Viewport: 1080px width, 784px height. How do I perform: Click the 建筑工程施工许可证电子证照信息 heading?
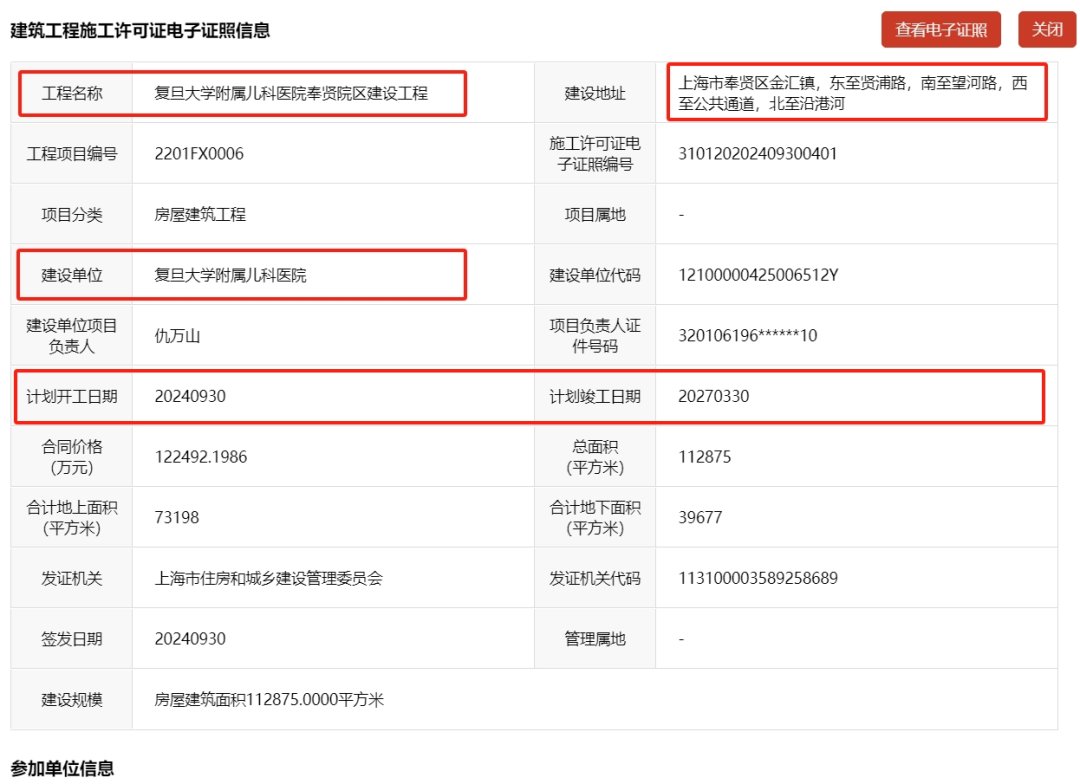coord(140,30)
